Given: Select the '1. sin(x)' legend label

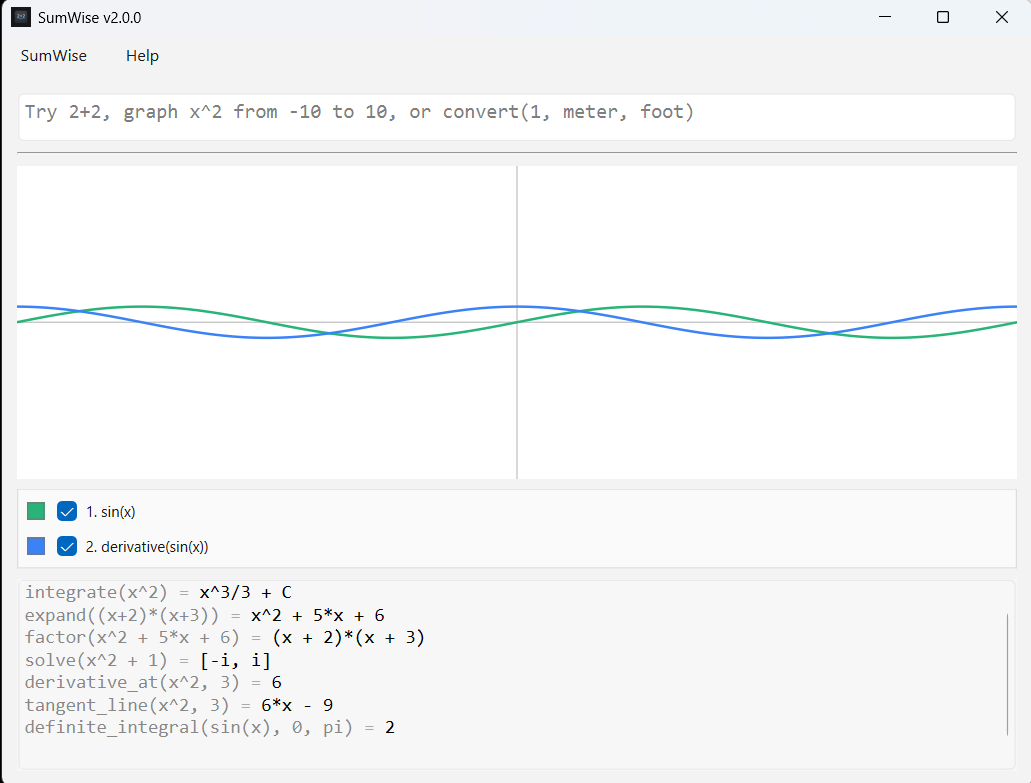Looking at the screenshot, I should pyautogui.click(x=110, y=511).
